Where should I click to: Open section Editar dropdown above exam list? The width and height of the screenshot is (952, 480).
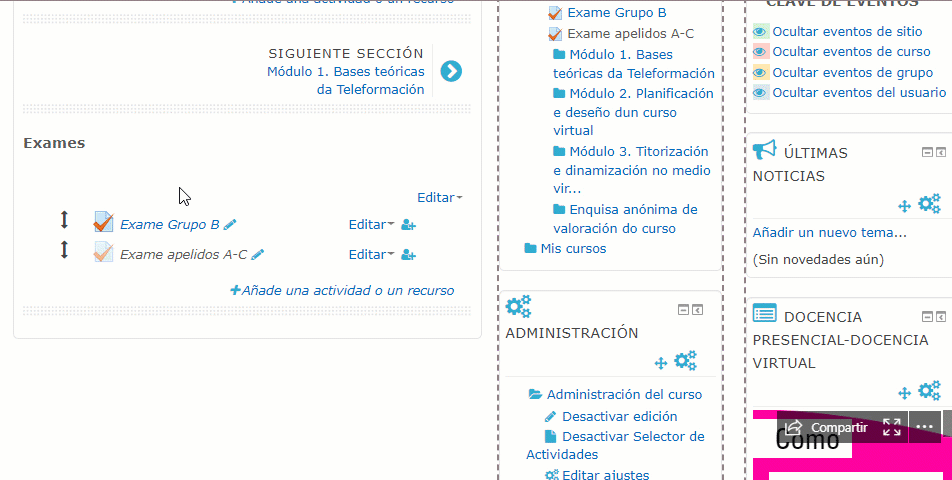pyautogui.click(x=440, y=197)
